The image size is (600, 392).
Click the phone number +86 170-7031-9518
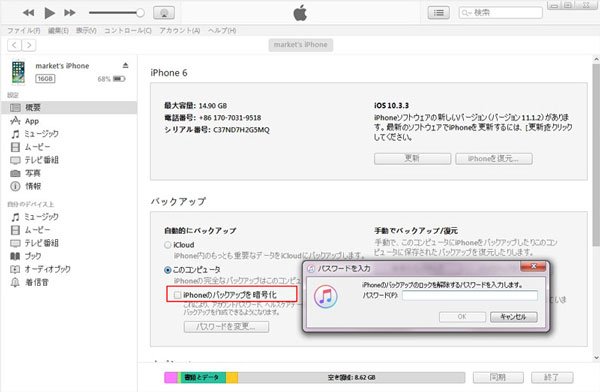(x=230, y=118)
